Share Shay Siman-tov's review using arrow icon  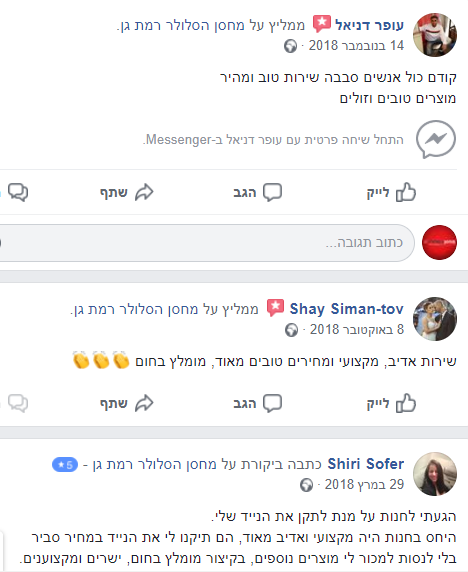pyautogui.click(x=127, y=403)
